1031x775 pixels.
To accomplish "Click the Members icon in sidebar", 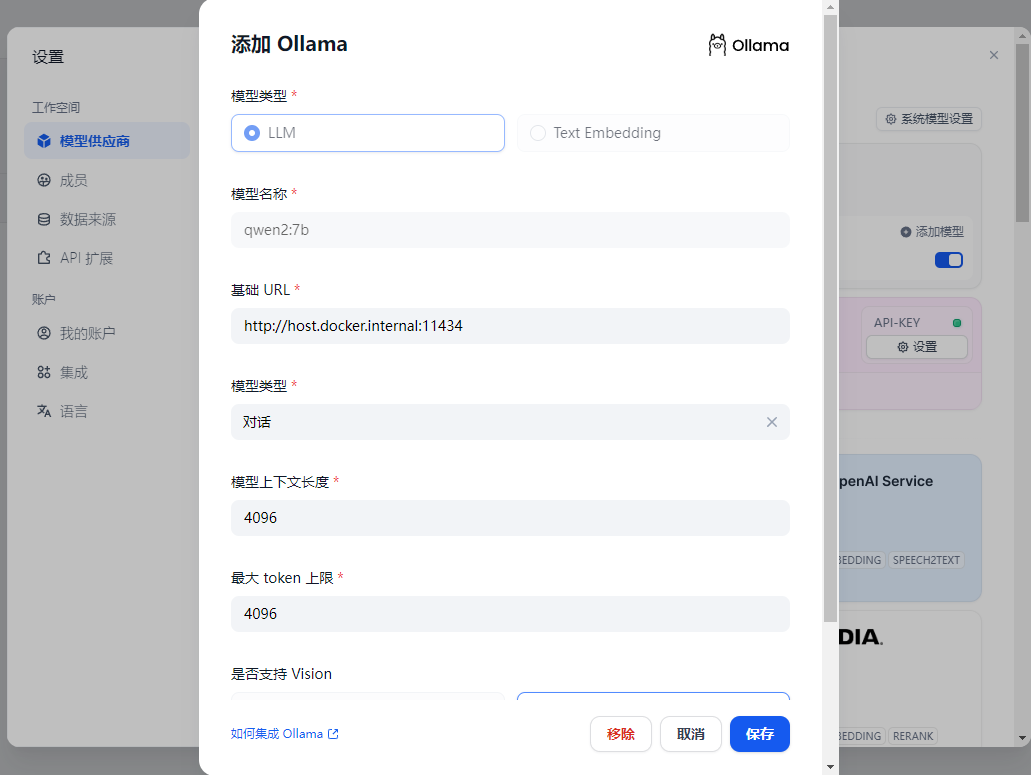I will tap(44, 180).
